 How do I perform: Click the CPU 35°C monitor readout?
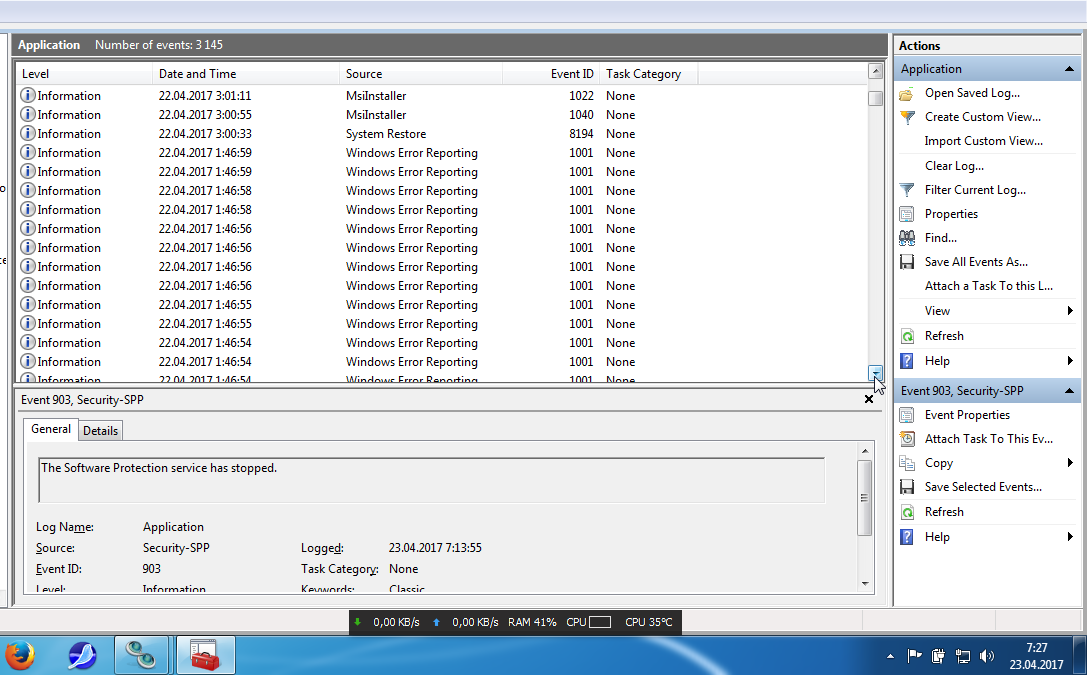pyautogui.click(x=649, y=622)
